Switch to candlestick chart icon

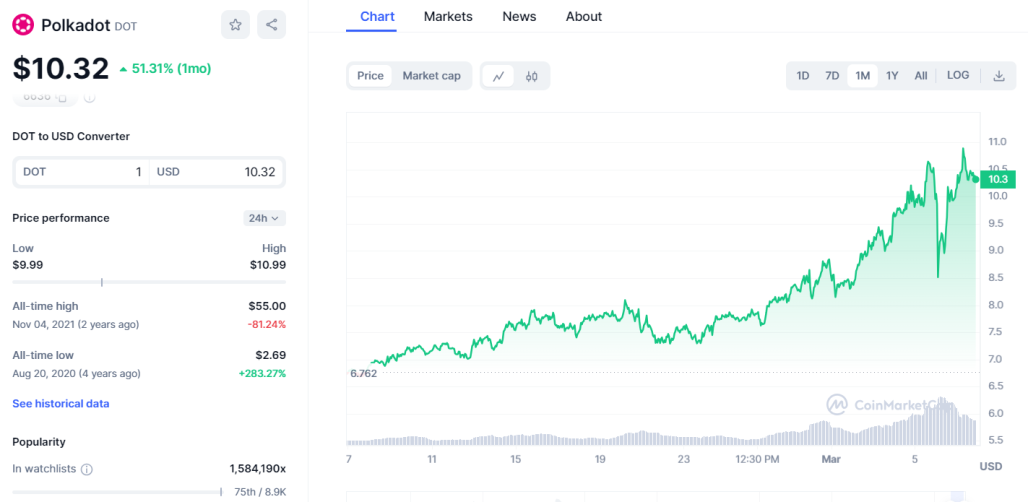[532, 76]
